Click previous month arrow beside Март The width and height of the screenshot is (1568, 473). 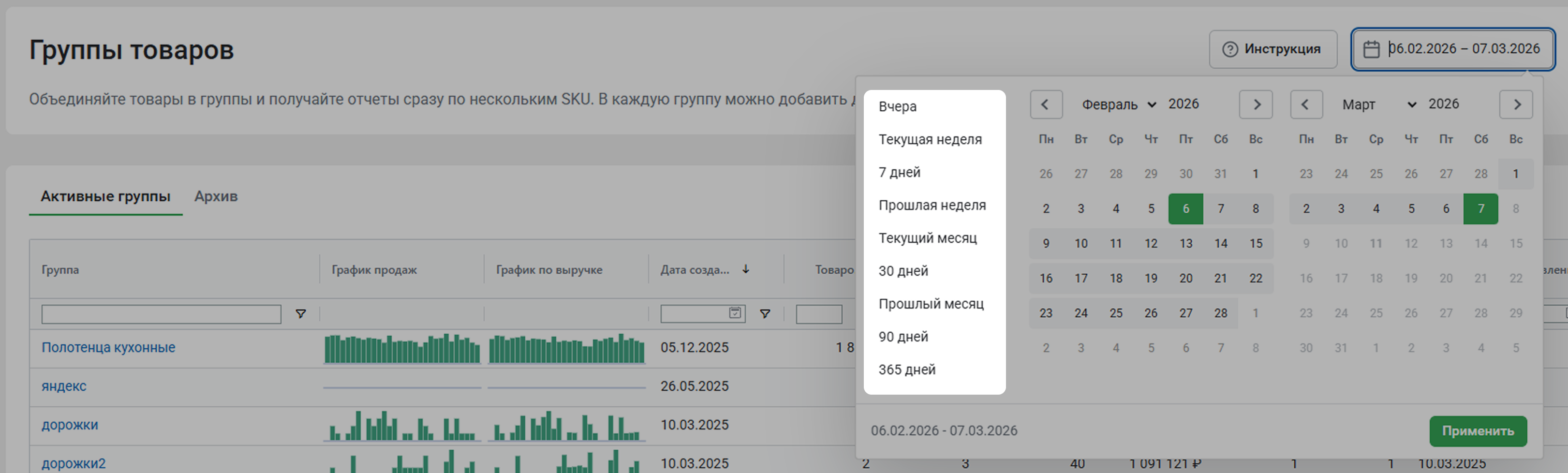click(1306, 104)
